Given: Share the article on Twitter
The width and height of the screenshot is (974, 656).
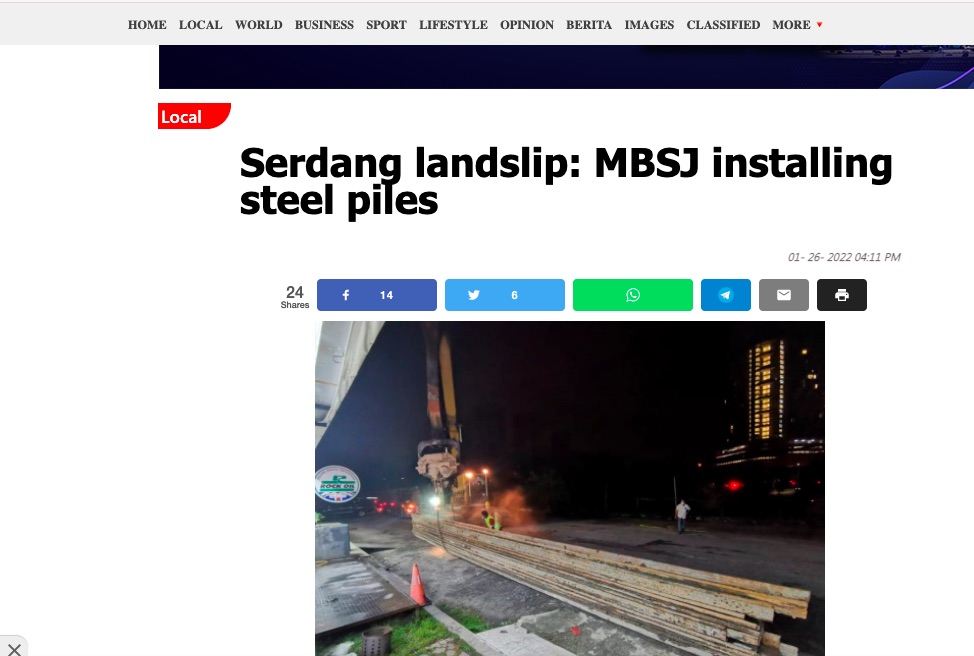Looking at the screenshot, I should (x=504, y=295).
